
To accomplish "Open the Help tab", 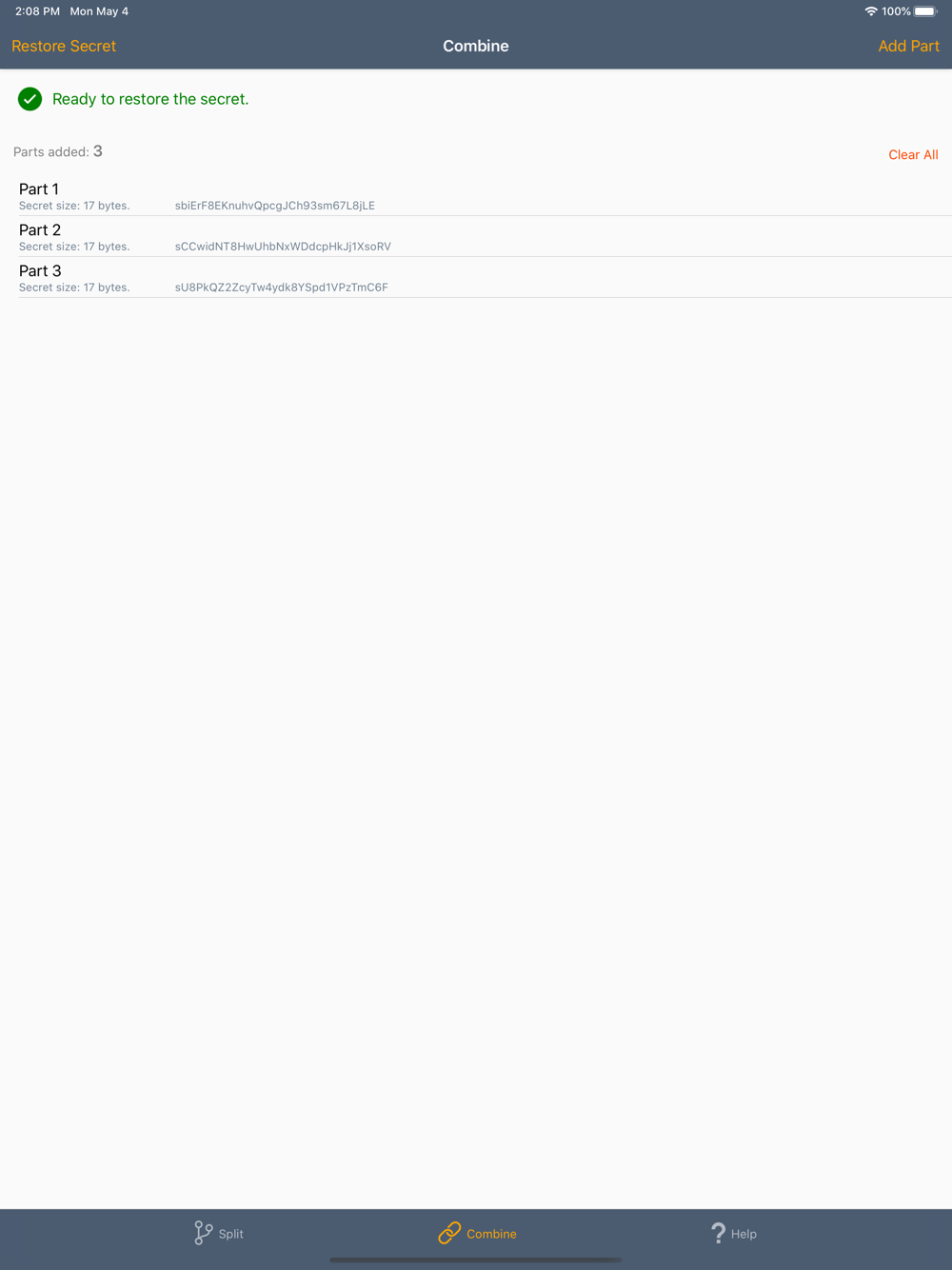I will point(734,1233).
